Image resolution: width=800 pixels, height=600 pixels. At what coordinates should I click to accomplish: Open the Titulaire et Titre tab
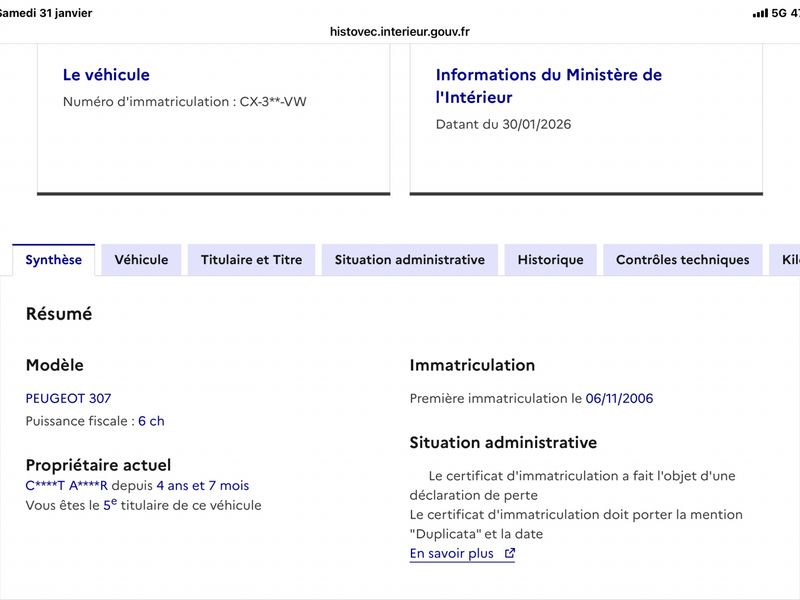coord(251,260)
